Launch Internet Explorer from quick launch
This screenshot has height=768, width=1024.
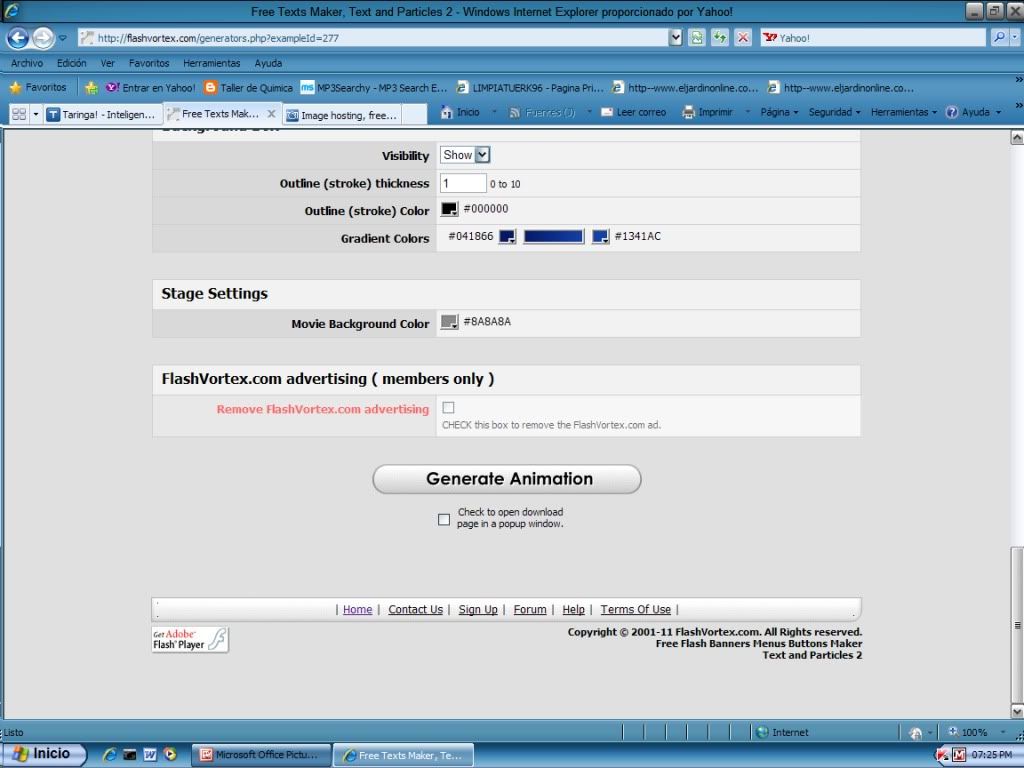[110, 754]
